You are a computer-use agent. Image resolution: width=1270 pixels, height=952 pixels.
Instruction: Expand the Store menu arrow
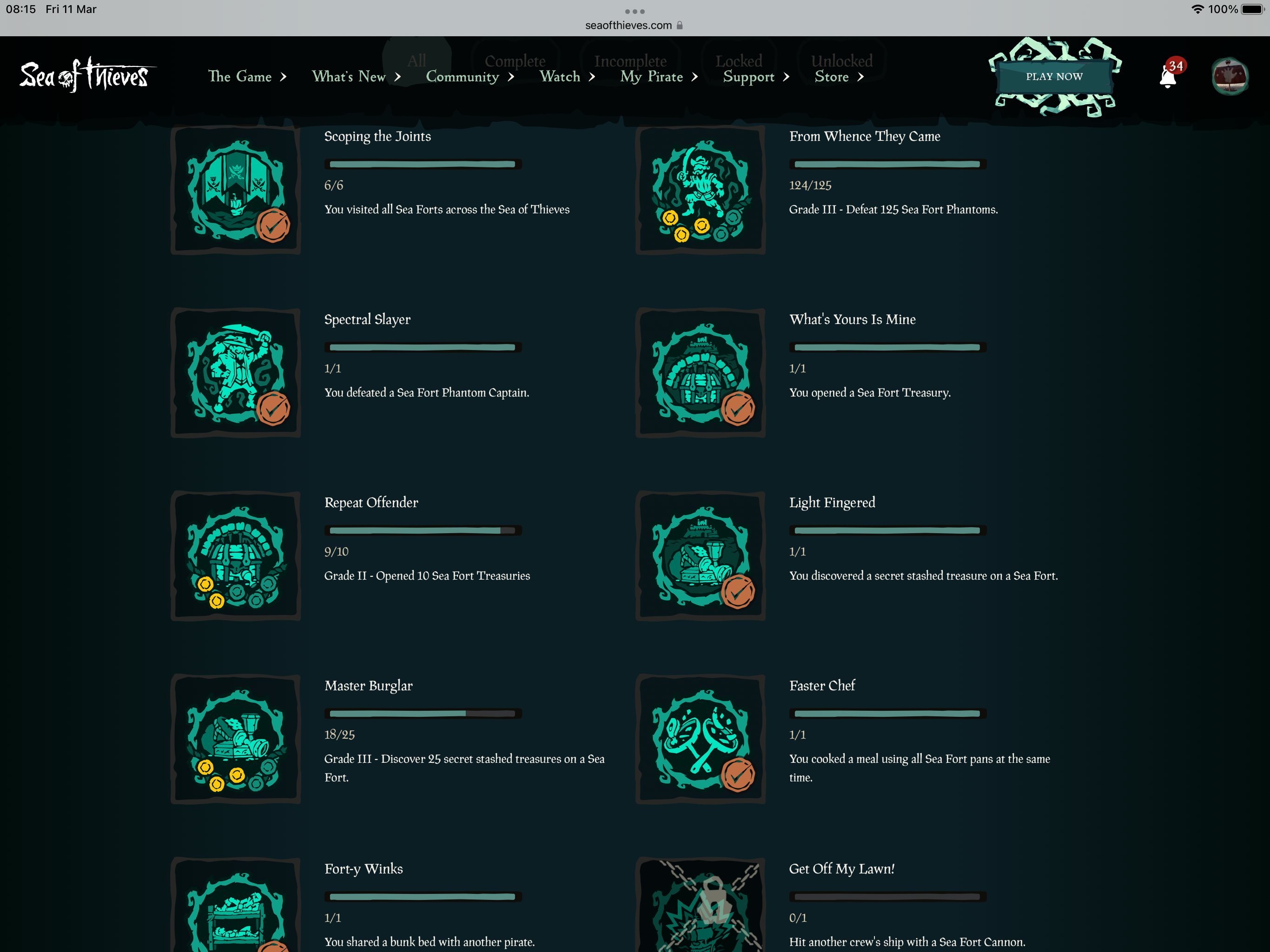tap(860, 77)
